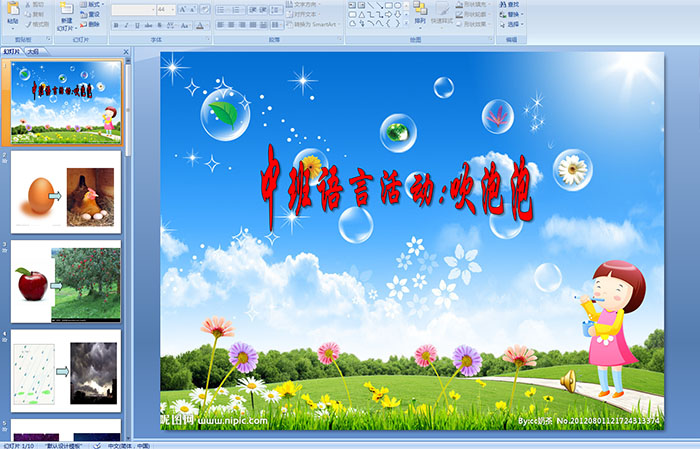This screenshot has height=449, width=700.
Task: Cut the selection with 剪切
Action: [35, 4]
